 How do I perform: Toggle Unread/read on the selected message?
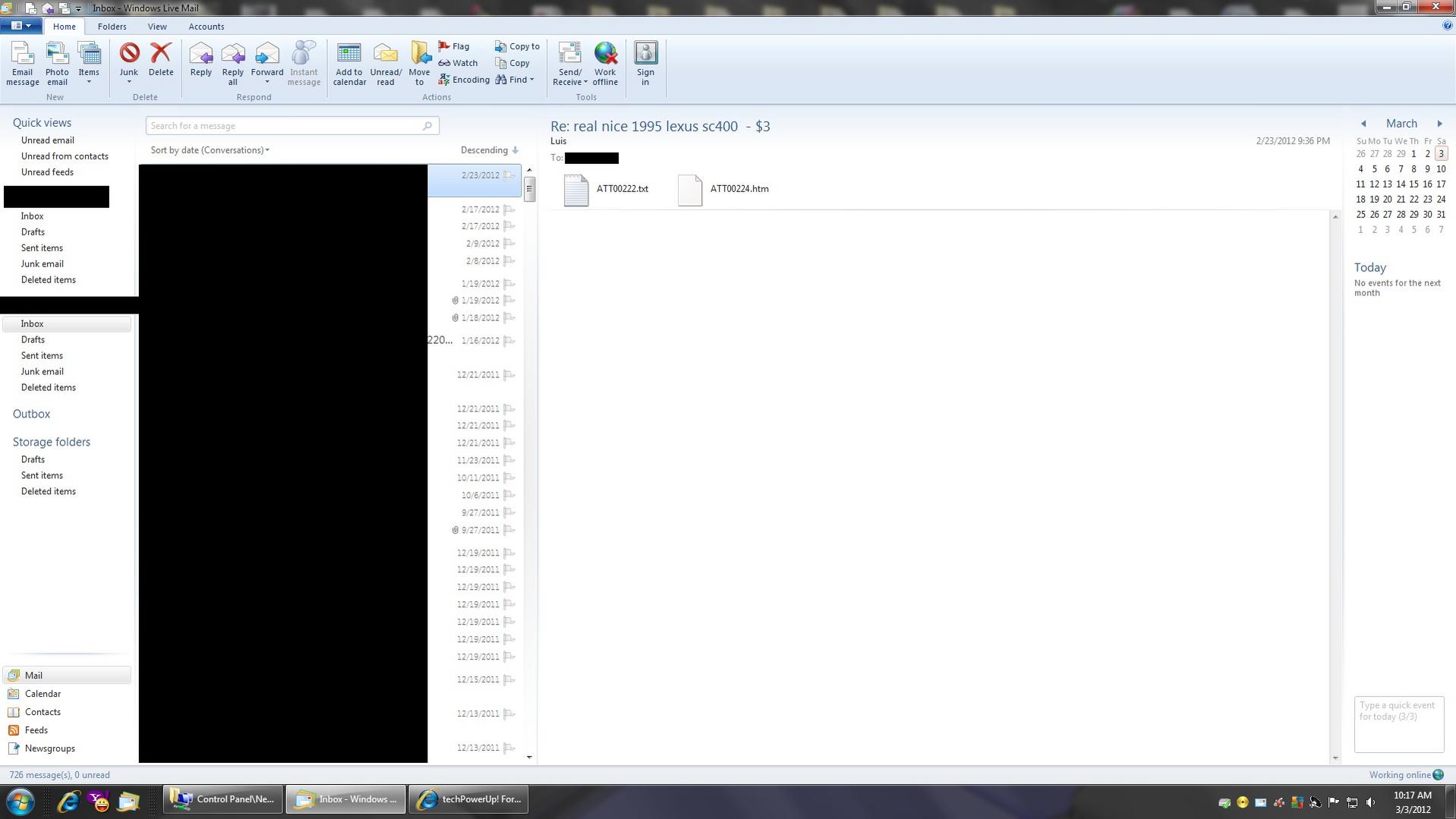point(386,62)
